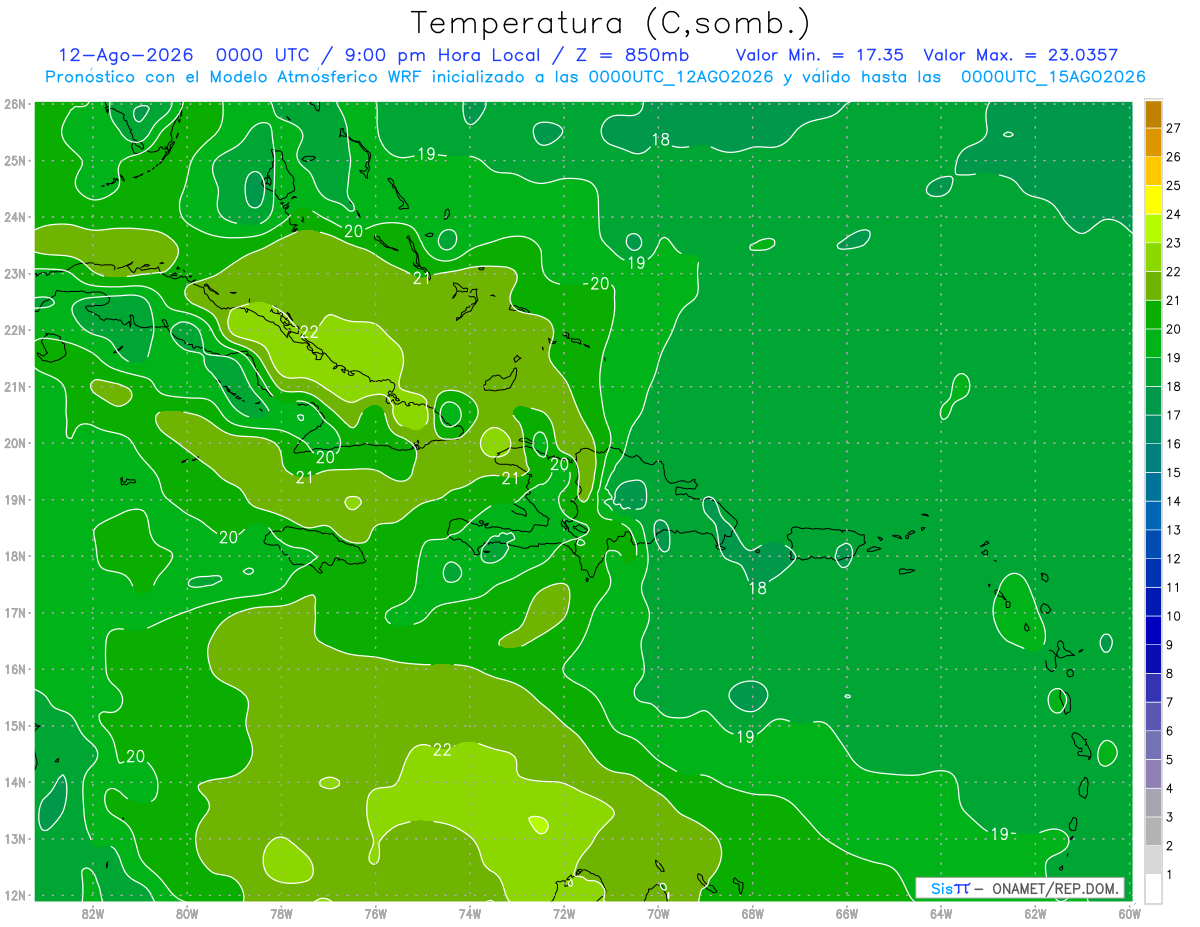This screenshot has width=1200, height=927.
Task: Click the longitude label 60W
Action: pyautogui.click(x=1130, y=913)
